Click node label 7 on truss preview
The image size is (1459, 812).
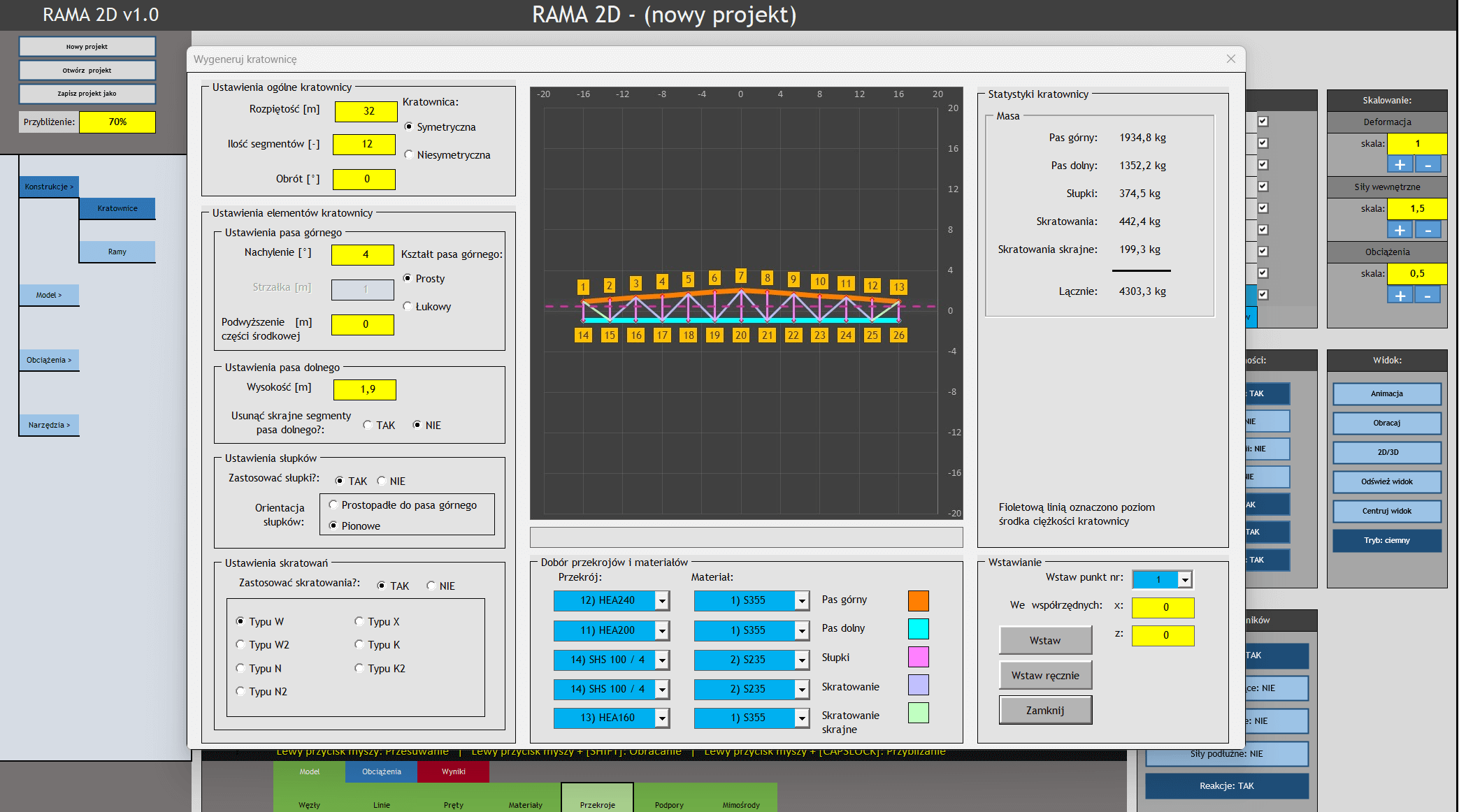click(740, 276)
